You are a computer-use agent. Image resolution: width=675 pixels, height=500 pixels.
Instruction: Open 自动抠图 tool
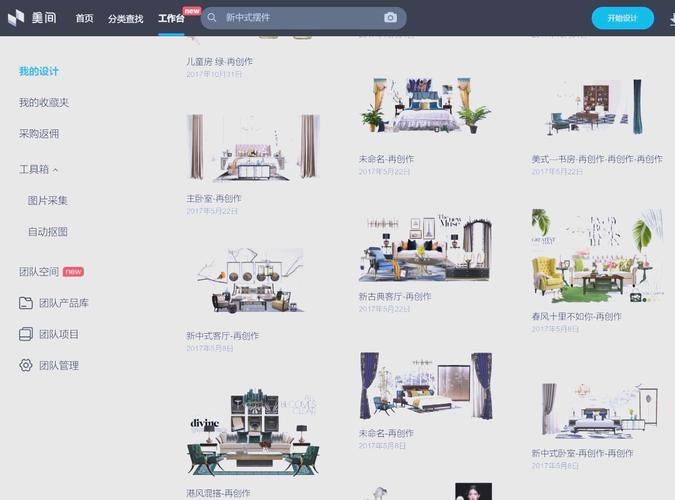pyautogui.click(x=47, y=232)
